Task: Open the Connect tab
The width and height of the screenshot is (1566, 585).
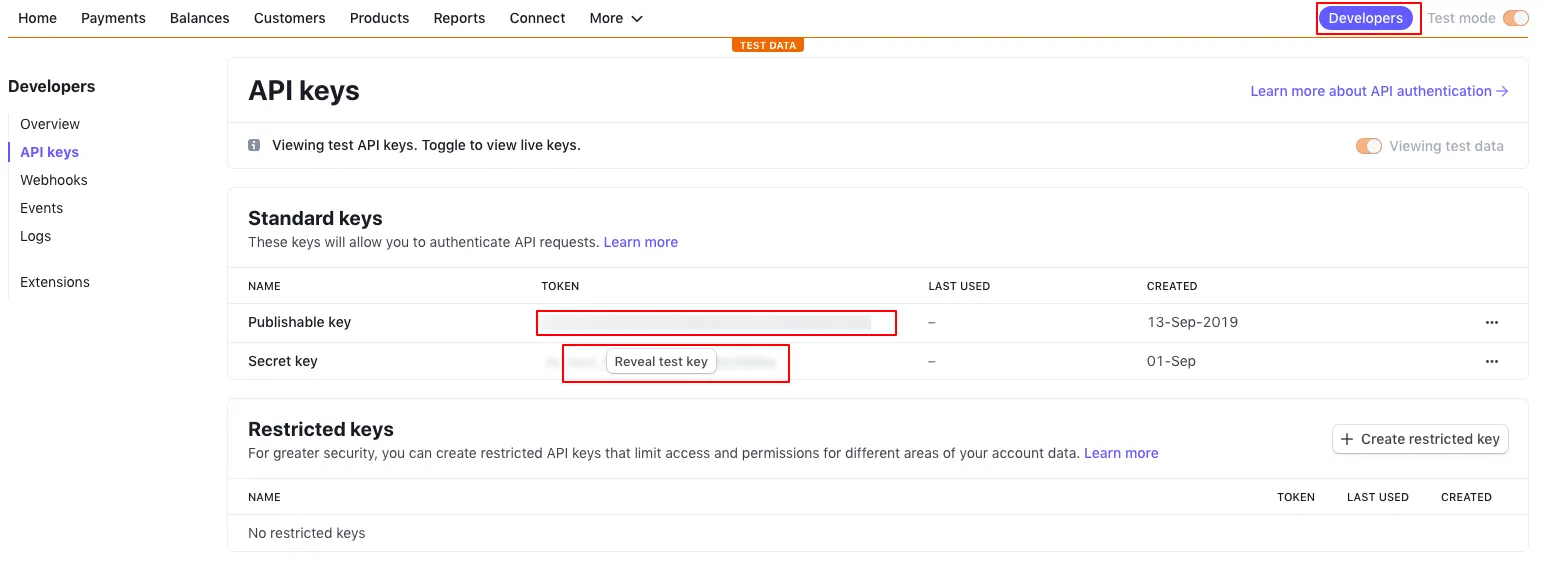Action: tap(538, 18)
